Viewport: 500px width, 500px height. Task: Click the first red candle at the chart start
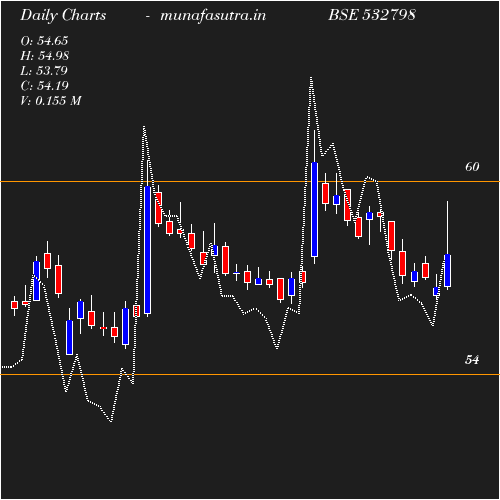coord(14,305)
